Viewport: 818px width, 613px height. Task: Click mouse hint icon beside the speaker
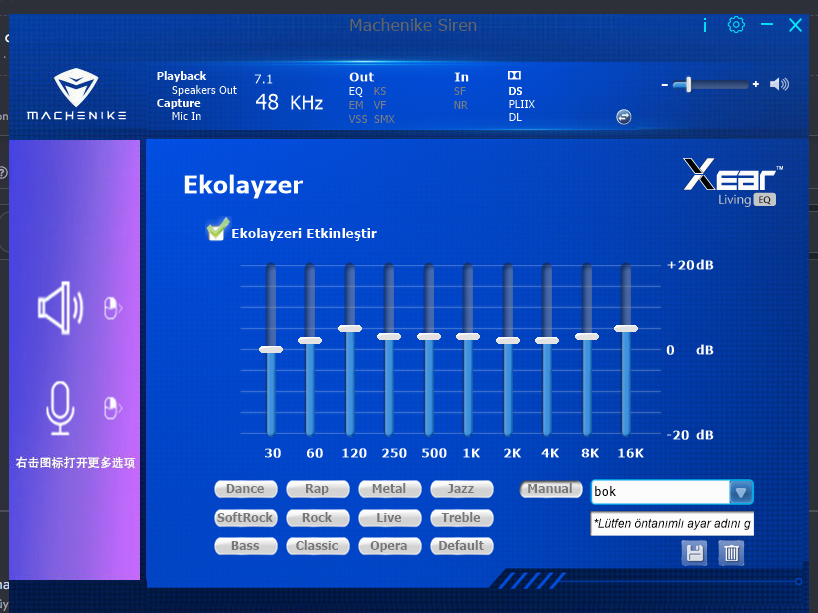112,308
